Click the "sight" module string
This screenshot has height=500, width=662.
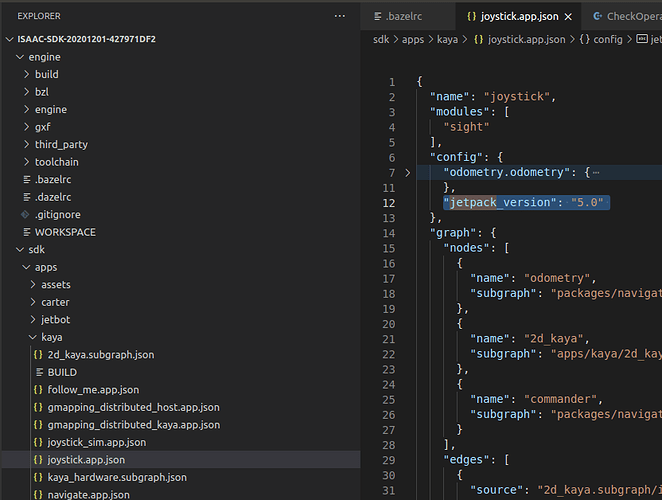point(466,127)
